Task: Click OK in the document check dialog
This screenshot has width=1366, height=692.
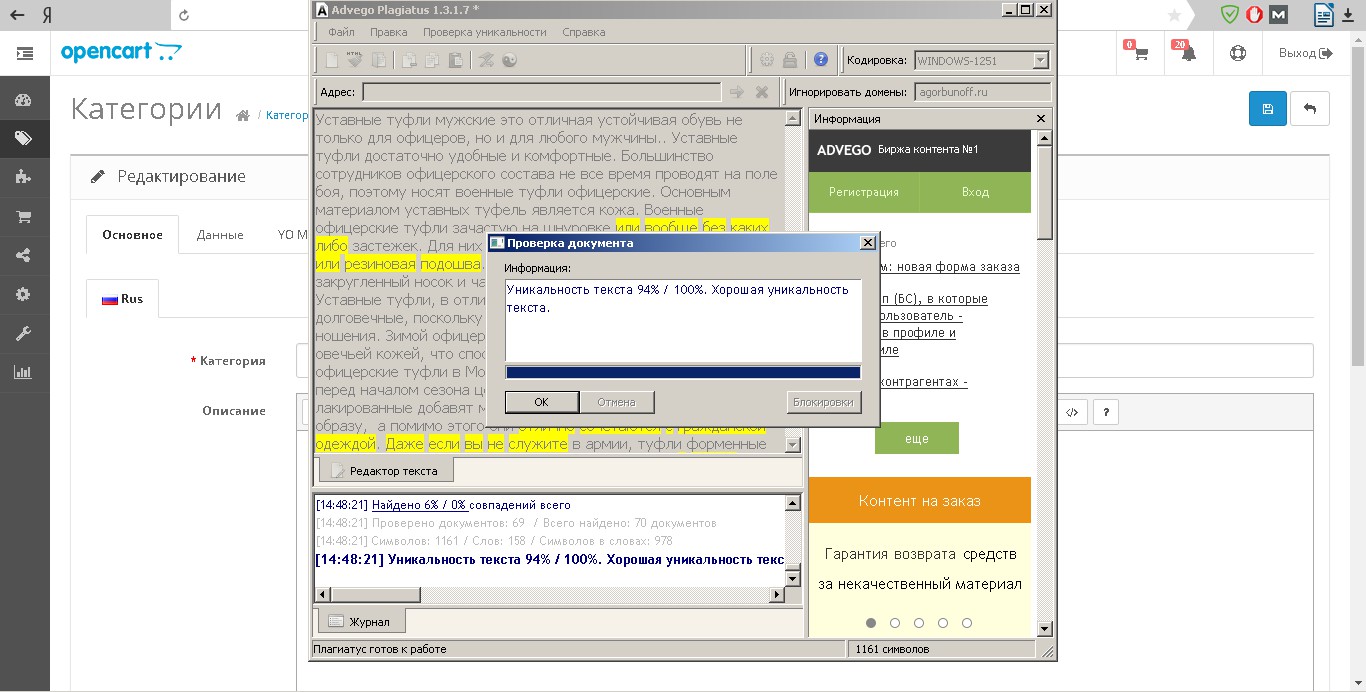Action: pos(541,402)
